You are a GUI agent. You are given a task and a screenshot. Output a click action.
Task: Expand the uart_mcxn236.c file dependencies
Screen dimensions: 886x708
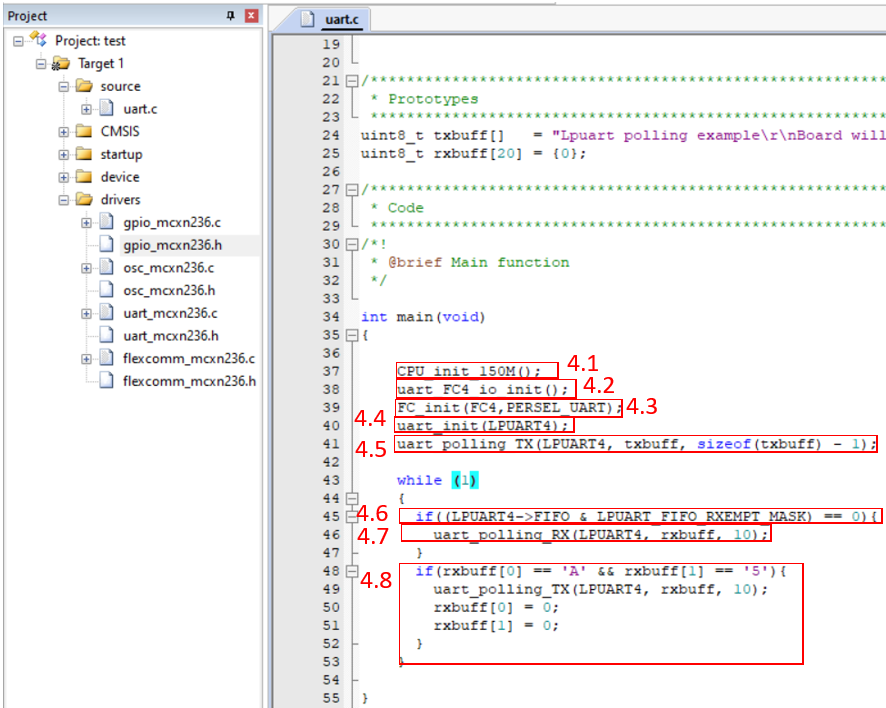click(87, 313)
